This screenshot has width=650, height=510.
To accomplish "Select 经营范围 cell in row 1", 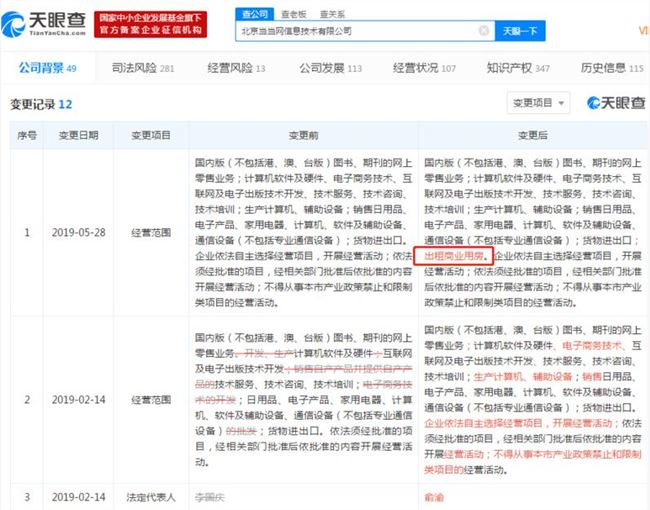I will pos(151,233).
